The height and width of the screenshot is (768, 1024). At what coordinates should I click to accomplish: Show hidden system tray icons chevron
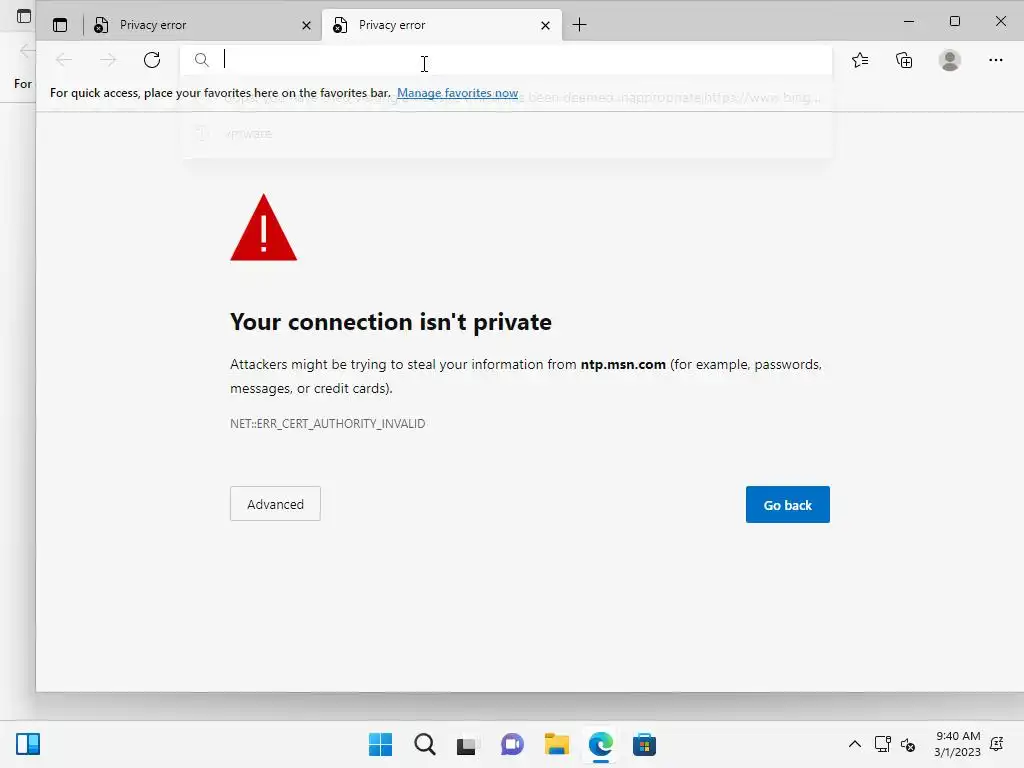click(854, 744)
